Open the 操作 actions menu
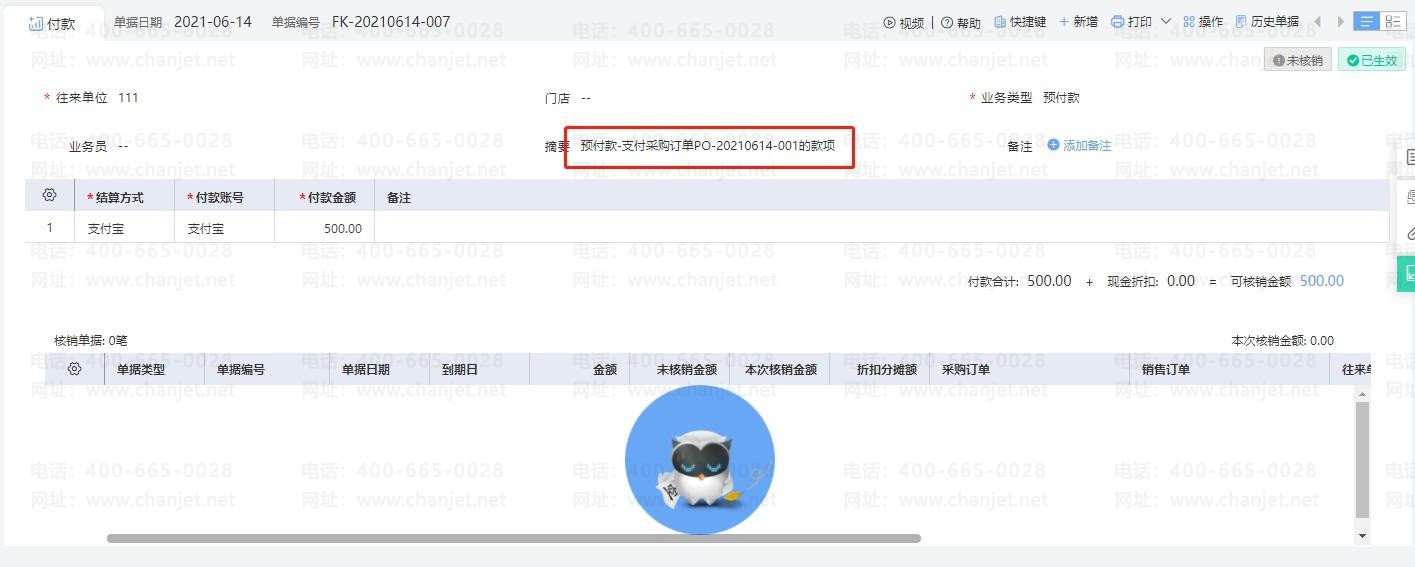The image size is (1415, 567). (1203, 22)
